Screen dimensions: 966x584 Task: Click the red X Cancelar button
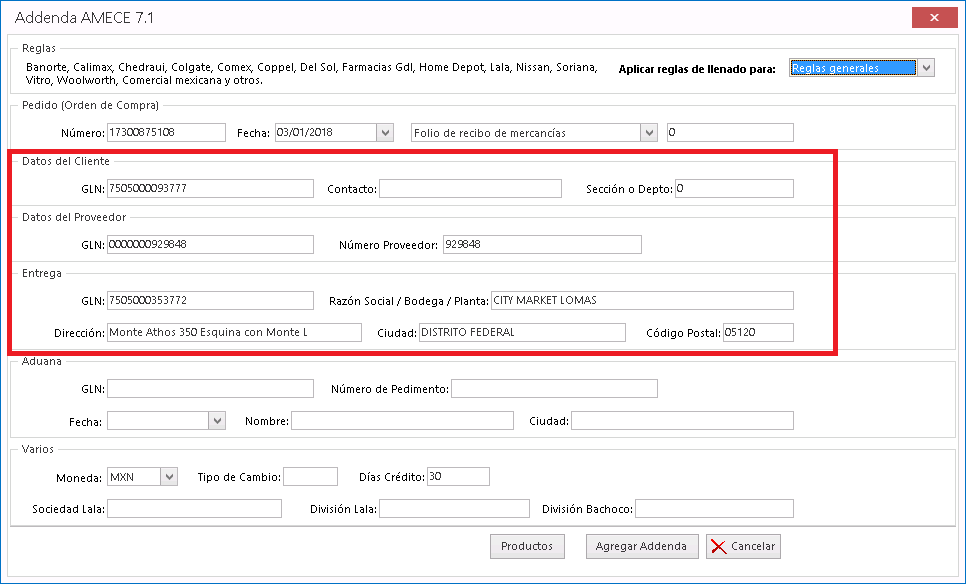742,546
